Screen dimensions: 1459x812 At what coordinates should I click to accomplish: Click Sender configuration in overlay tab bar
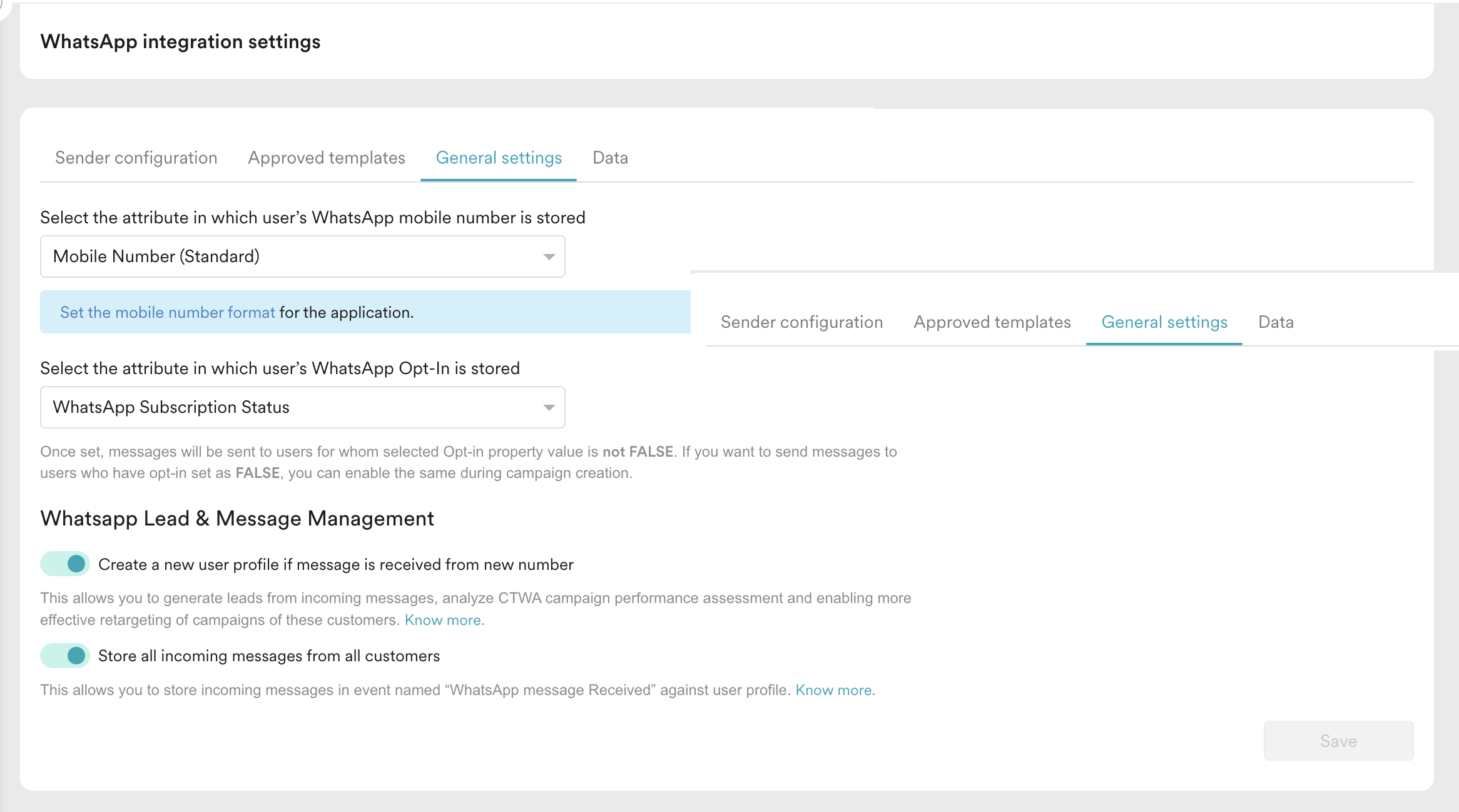801,322
